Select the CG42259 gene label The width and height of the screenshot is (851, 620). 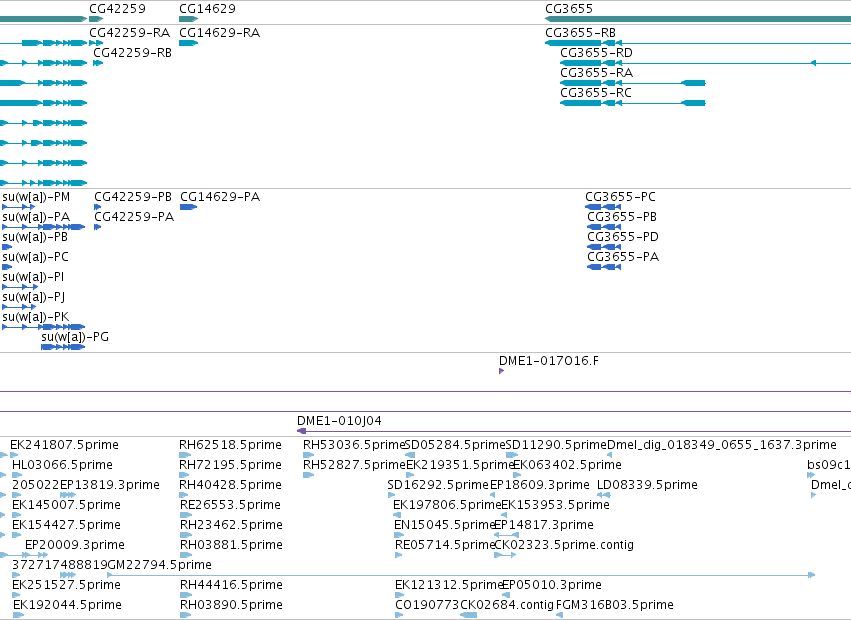pyautogui.click(x=117, y=9)
